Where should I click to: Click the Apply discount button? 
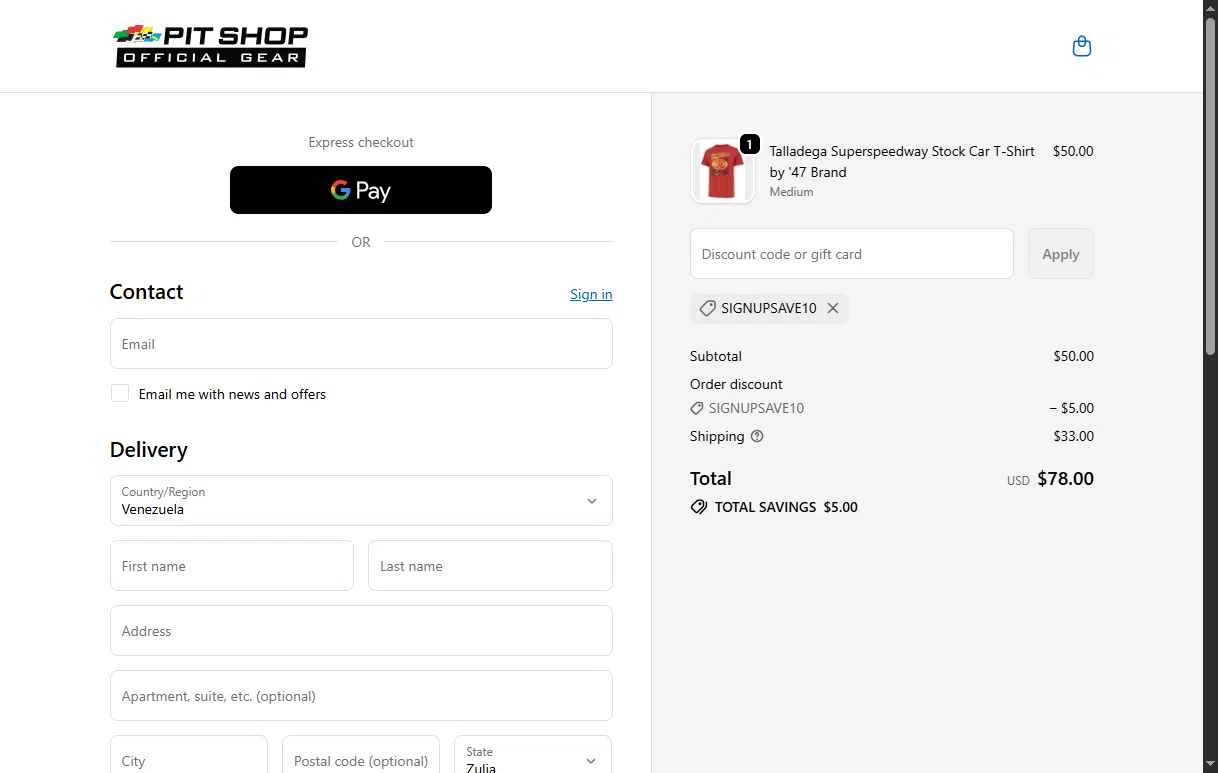[1061, 254]
